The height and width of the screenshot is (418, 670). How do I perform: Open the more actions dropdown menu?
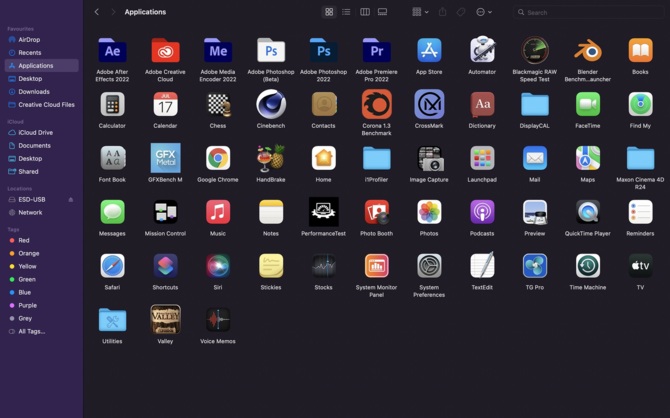coord(484,12)
